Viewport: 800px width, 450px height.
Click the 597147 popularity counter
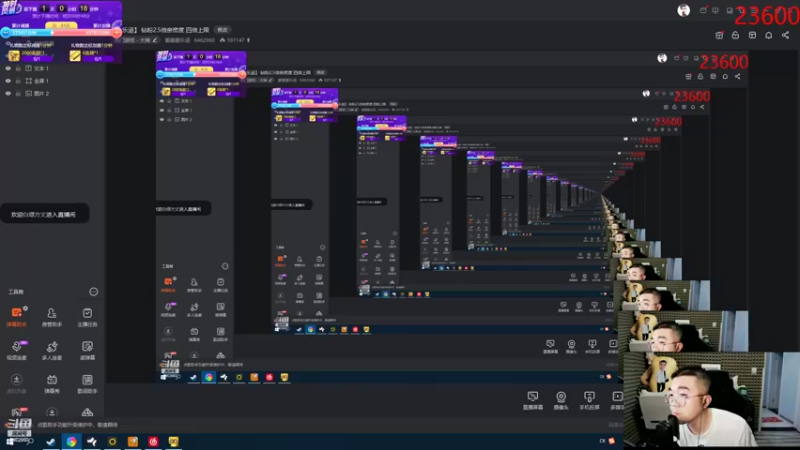(235, 40)
